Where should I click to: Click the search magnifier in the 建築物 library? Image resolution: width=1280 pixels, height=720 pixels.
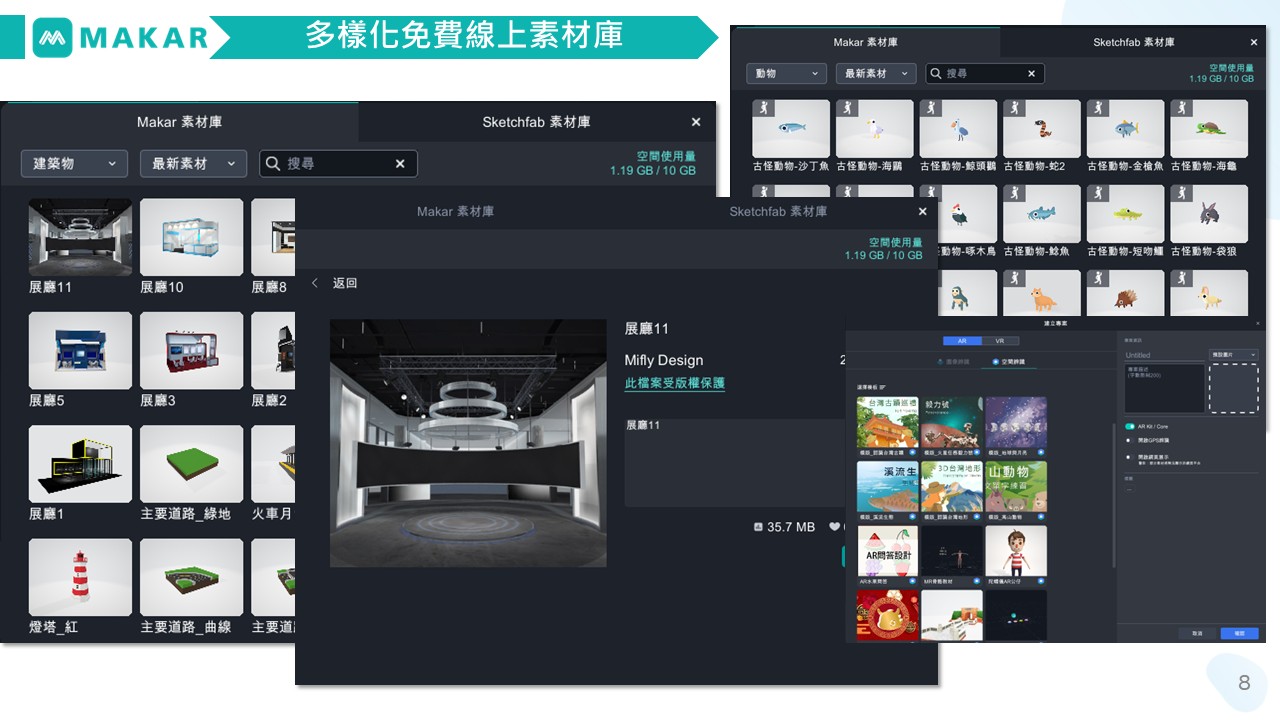pos(273,164)
